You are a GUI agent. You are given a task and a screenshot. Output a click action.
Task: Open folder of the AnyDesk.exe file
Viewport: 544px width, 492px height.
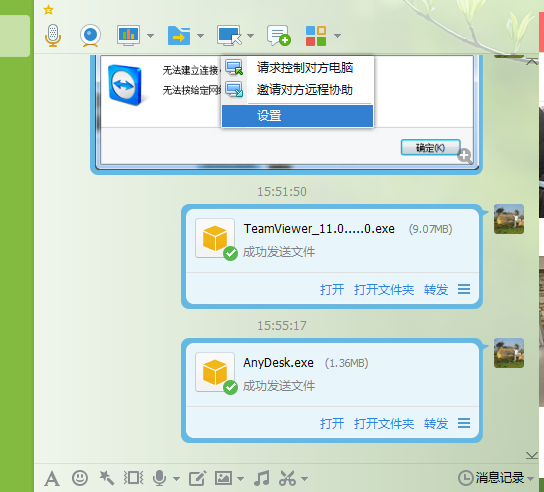point(384,424)
